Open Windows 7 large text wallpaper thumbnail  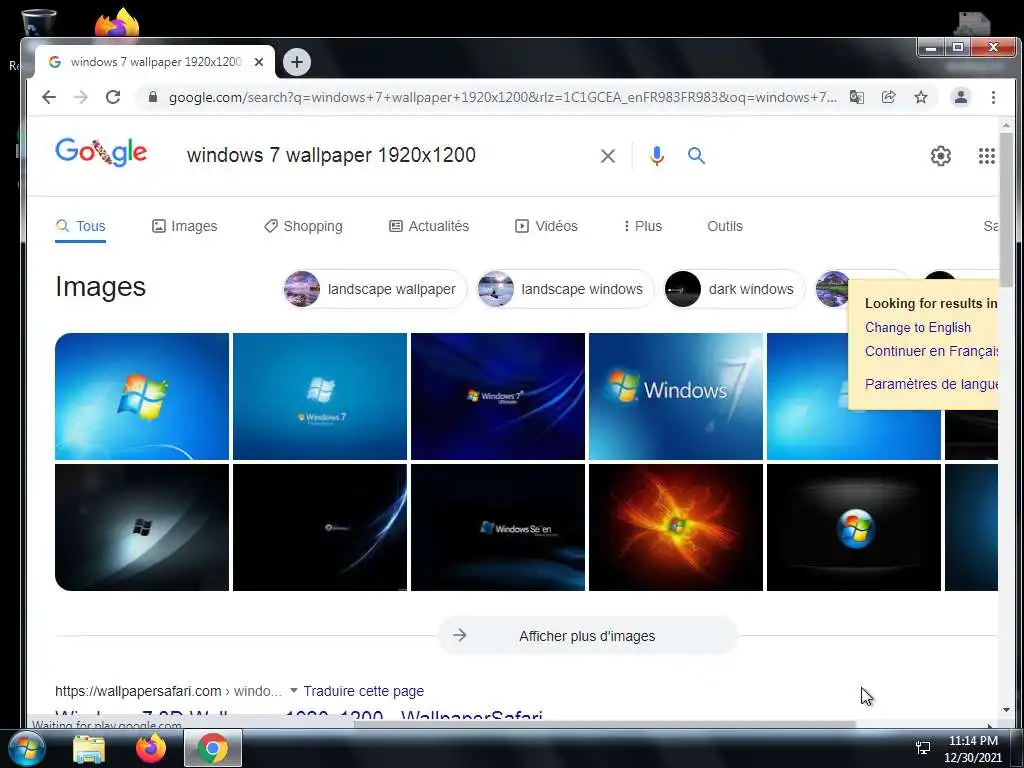[676, 396]
